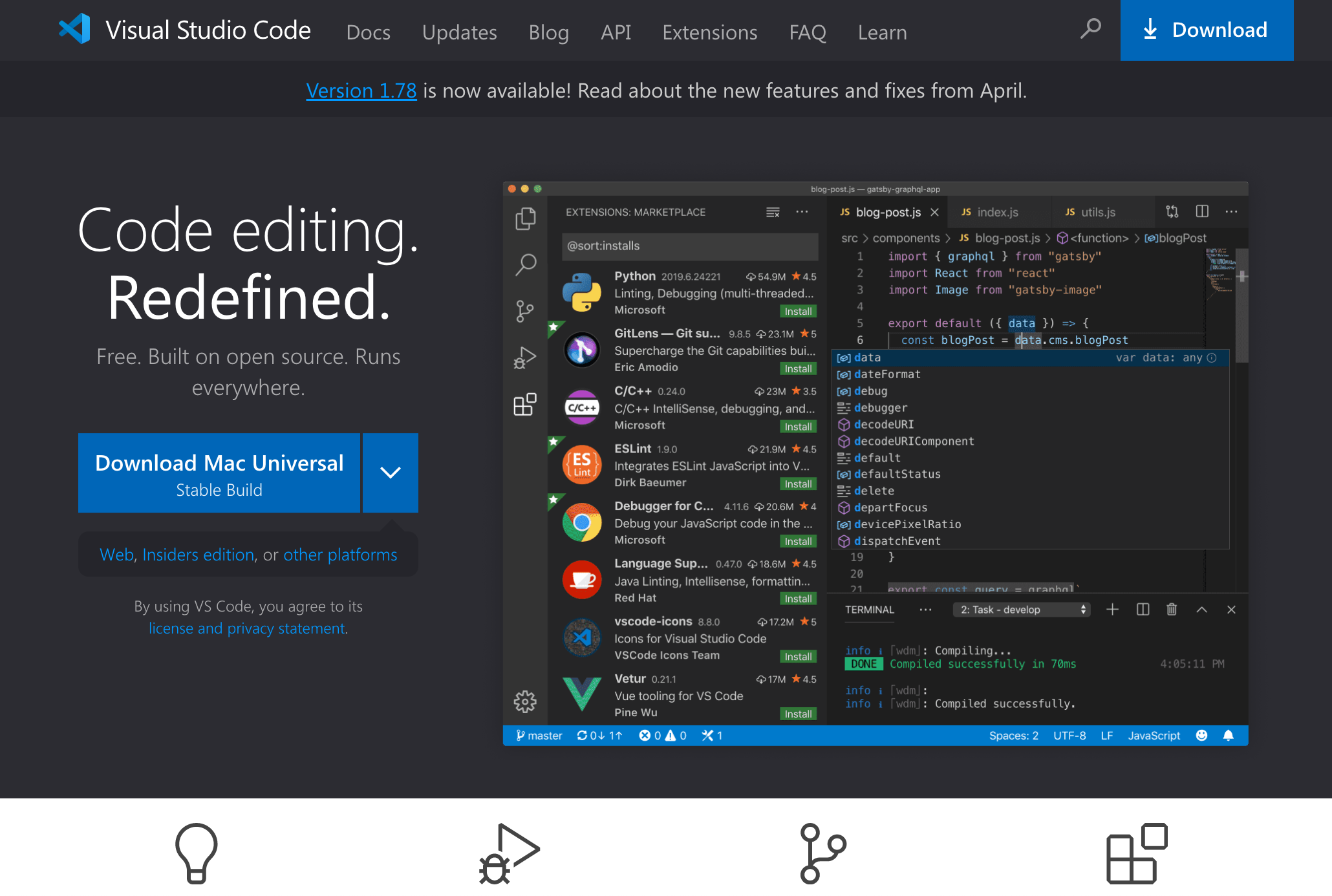Click the master branch in status bar
The image size is (1332, 896).
click(539, 736)
